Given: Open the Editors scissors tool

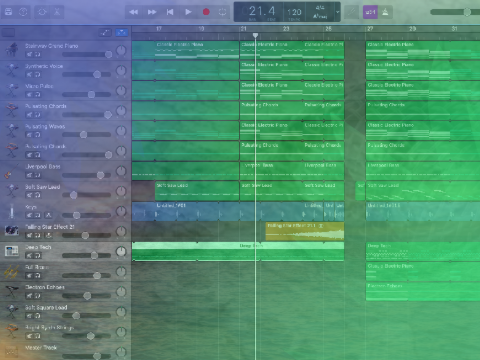Looking at the screenshot, I should 57,12.
